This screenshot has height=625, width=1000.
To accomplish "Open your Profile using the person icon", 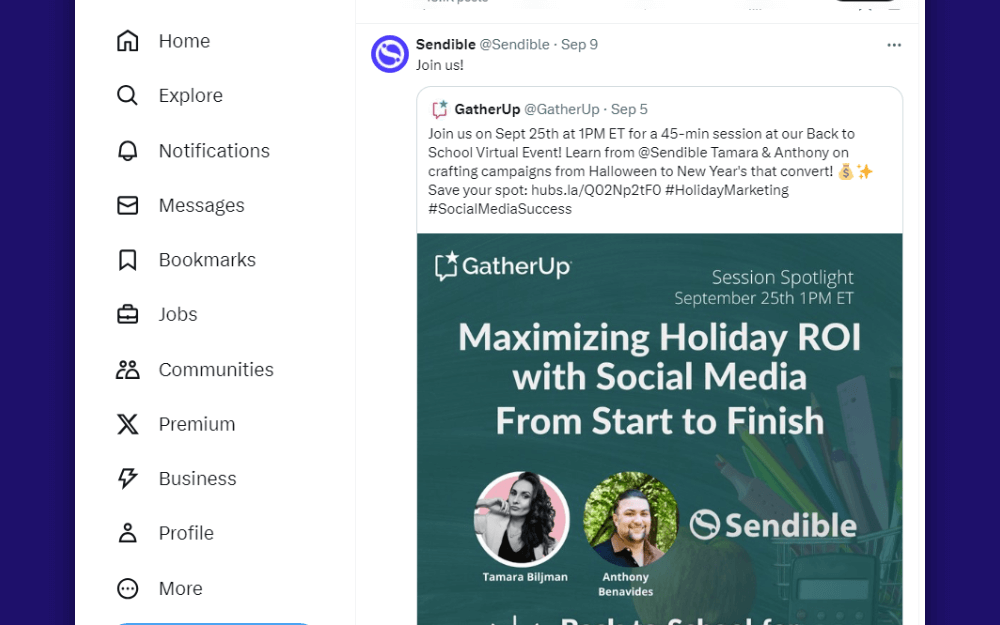I will [x=127, y=533].
